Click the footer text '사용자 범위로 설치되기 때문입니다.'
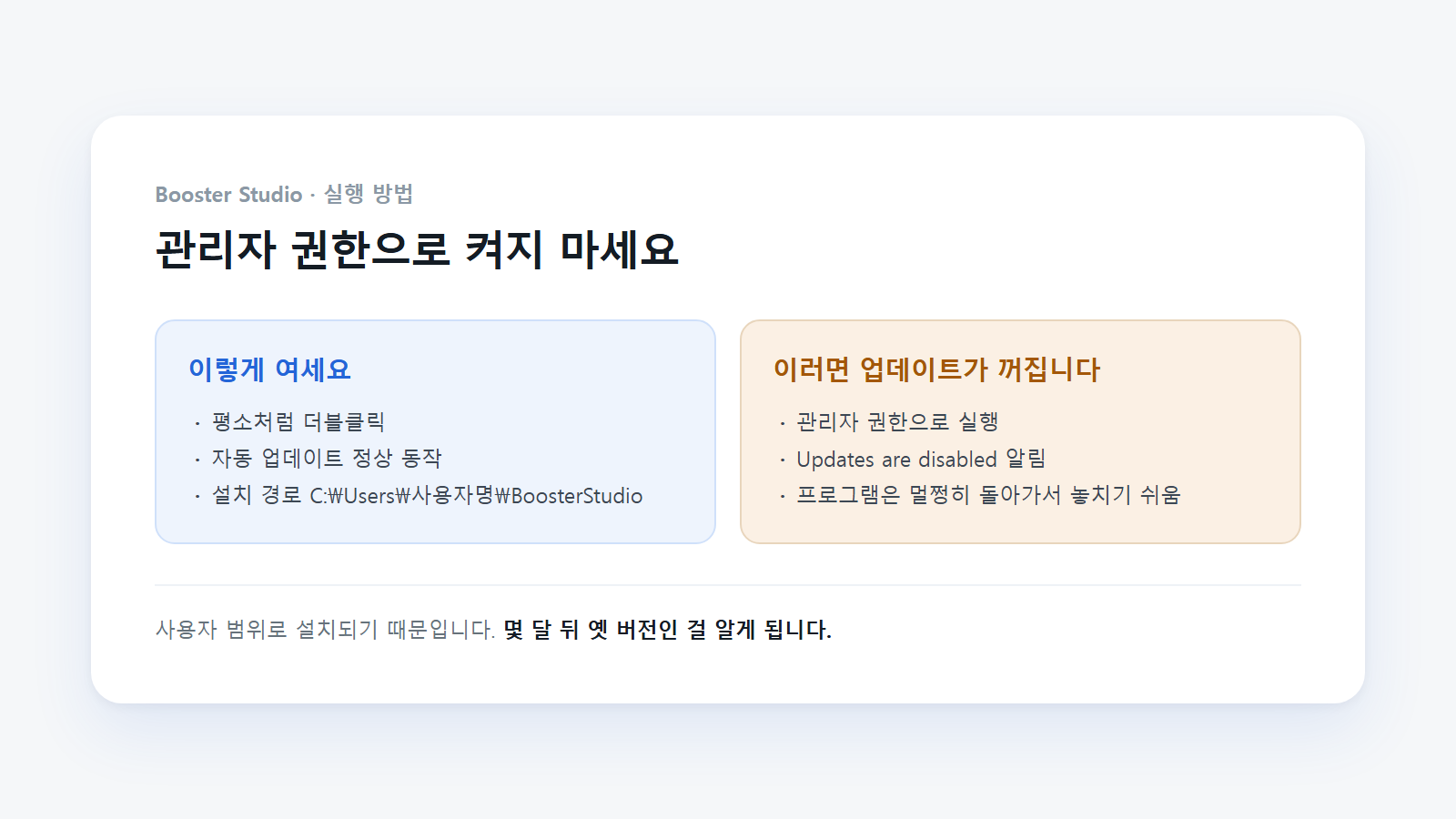The image size is (1456, 819). 325,630
